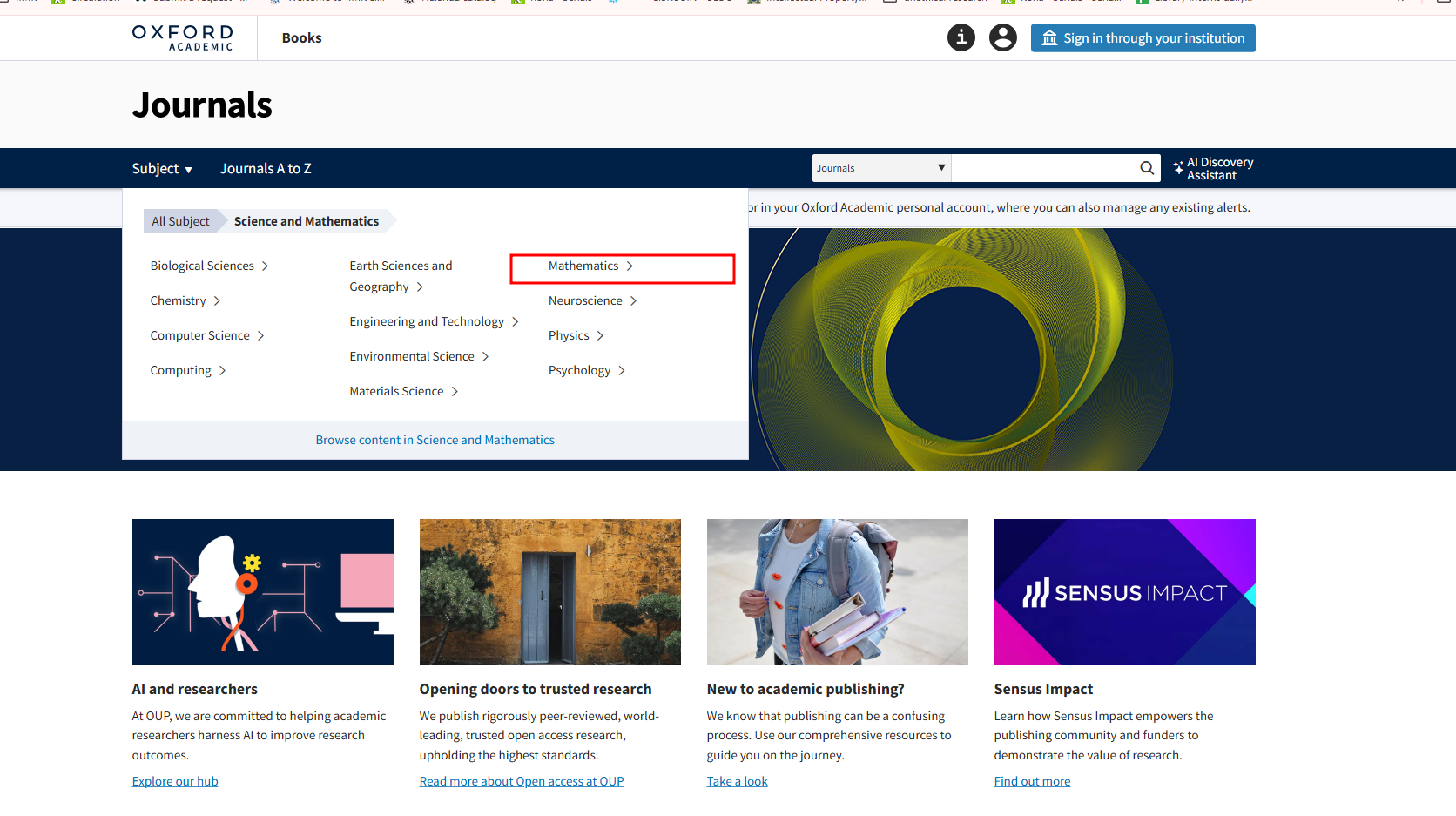The height and width of the screenshot is (816, 1456).
Task: Open the AI Discovery Assistant
Action: tap(1213, 168)
